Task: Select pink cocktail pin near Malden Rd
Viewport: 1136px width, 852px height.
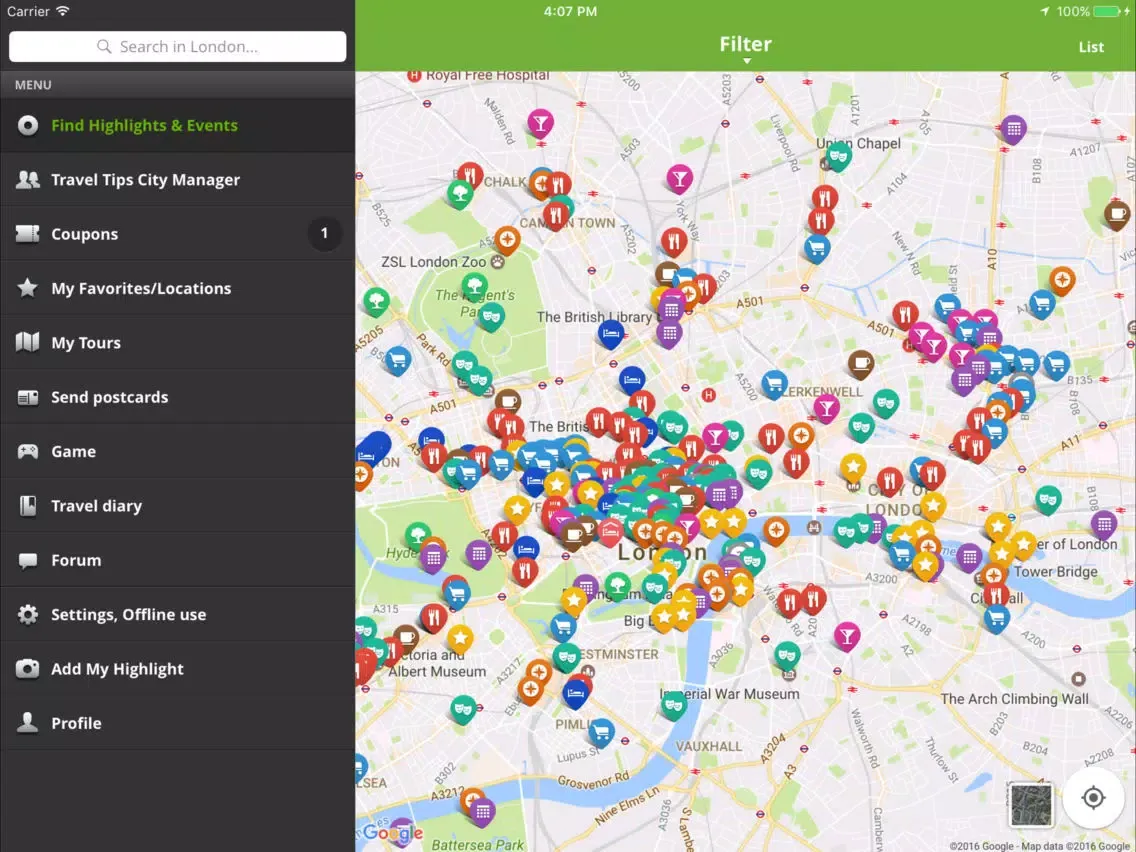Action: [540, 123]
